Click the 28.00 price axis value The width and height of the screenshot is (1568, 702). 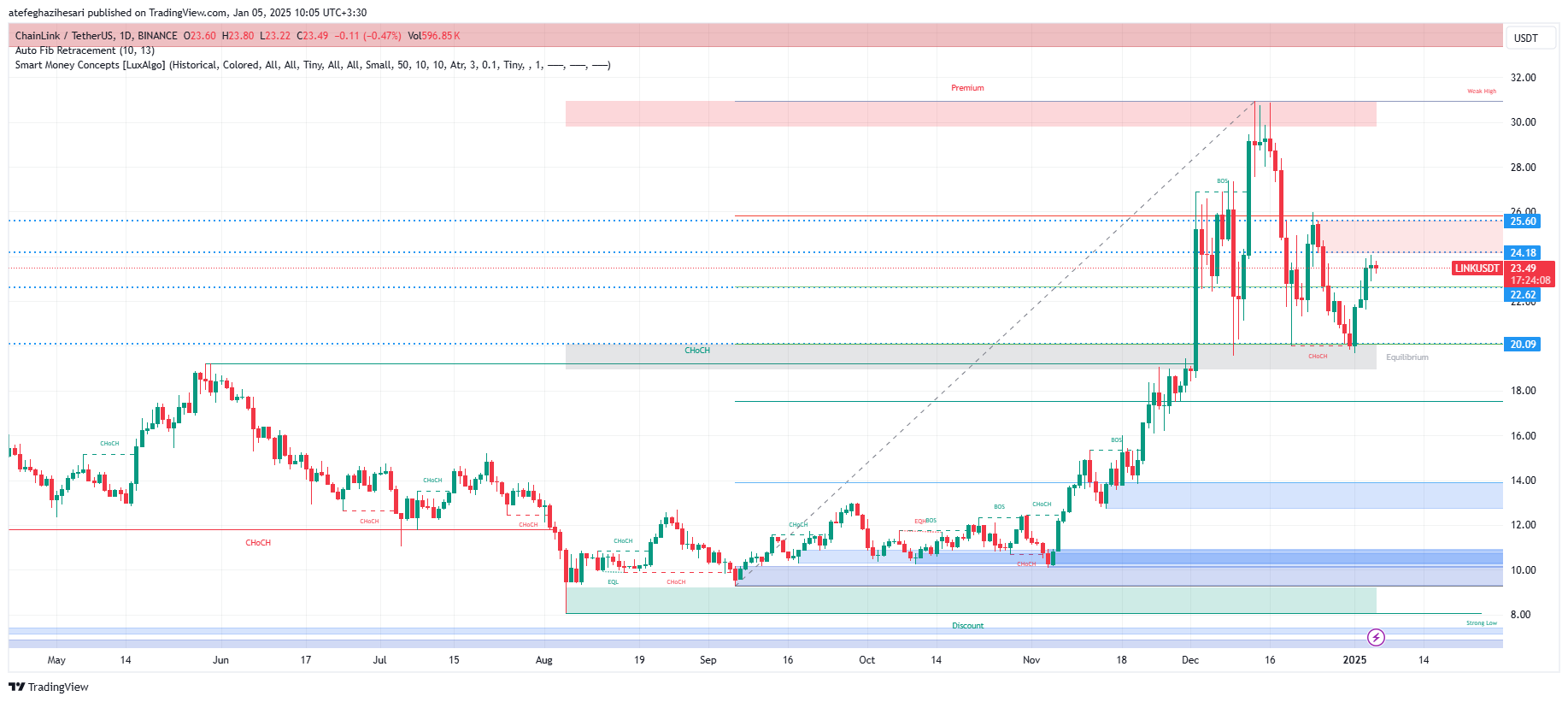(1523, 168)
